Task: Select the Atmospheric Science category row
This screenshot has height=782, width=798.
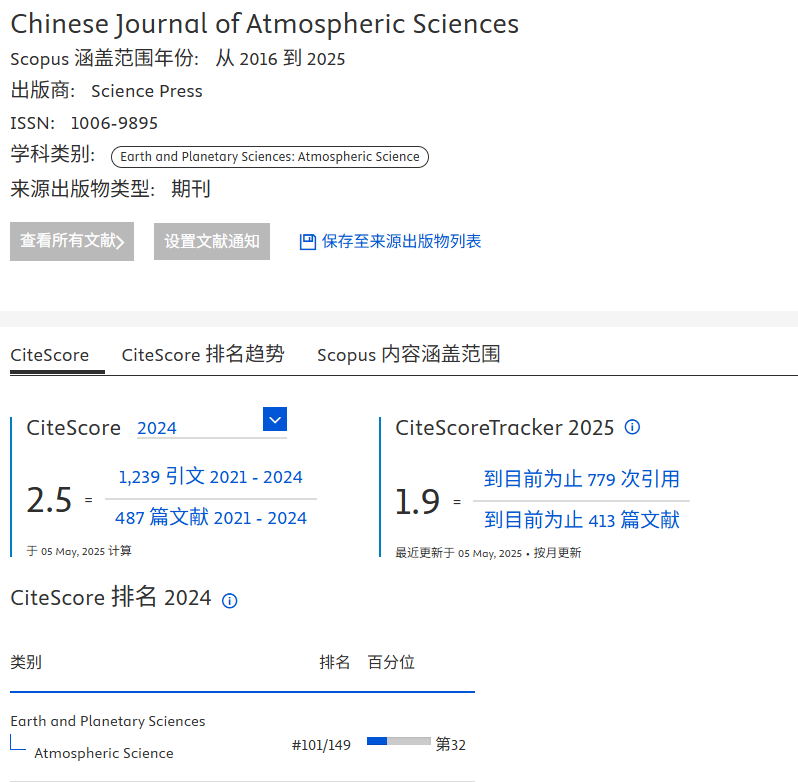Action: pos(104,753)
